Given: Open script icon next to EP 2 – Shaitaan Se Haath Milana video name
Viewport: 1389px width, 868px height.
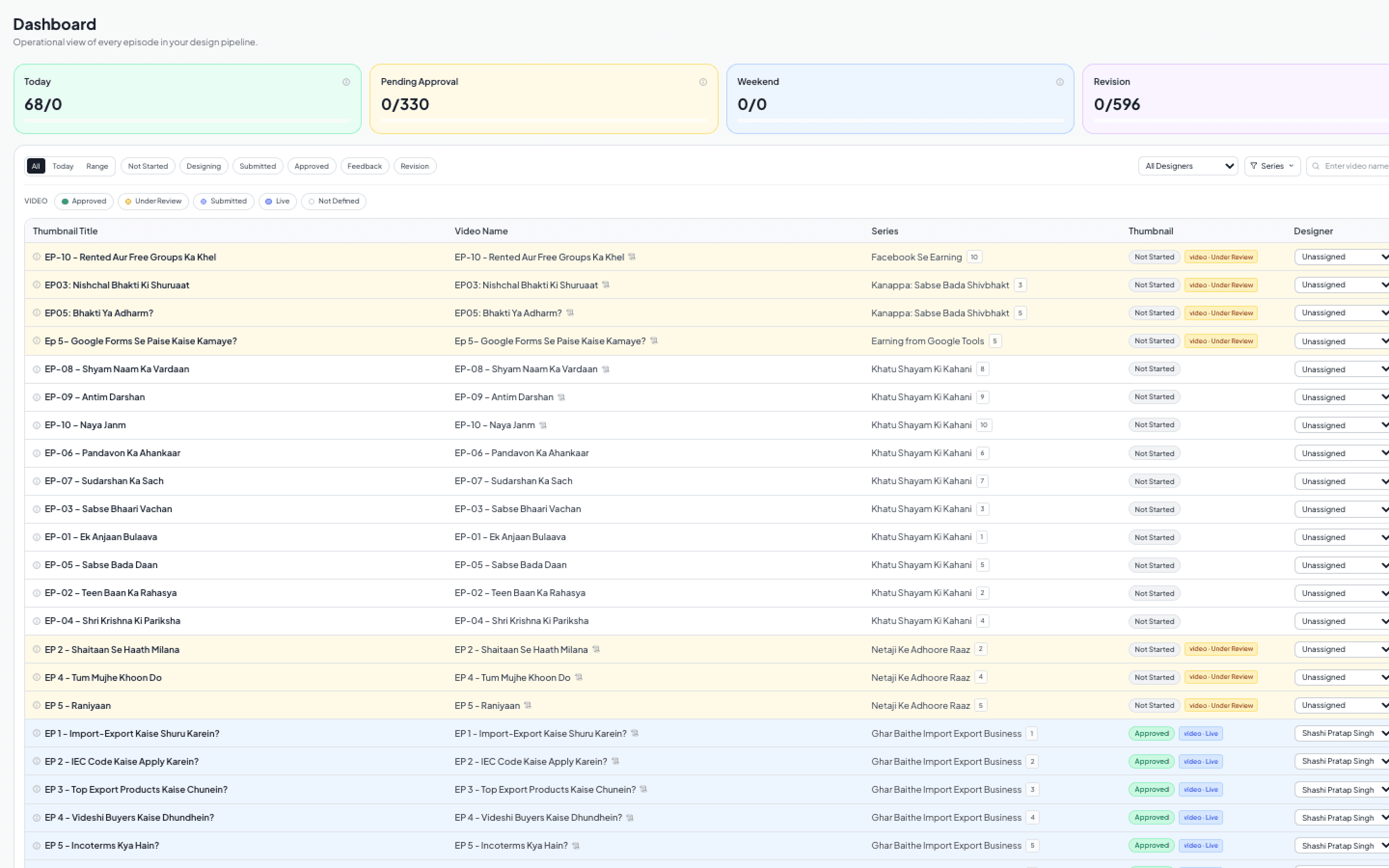Looking at the screenshot, I should tap(596, 649).
